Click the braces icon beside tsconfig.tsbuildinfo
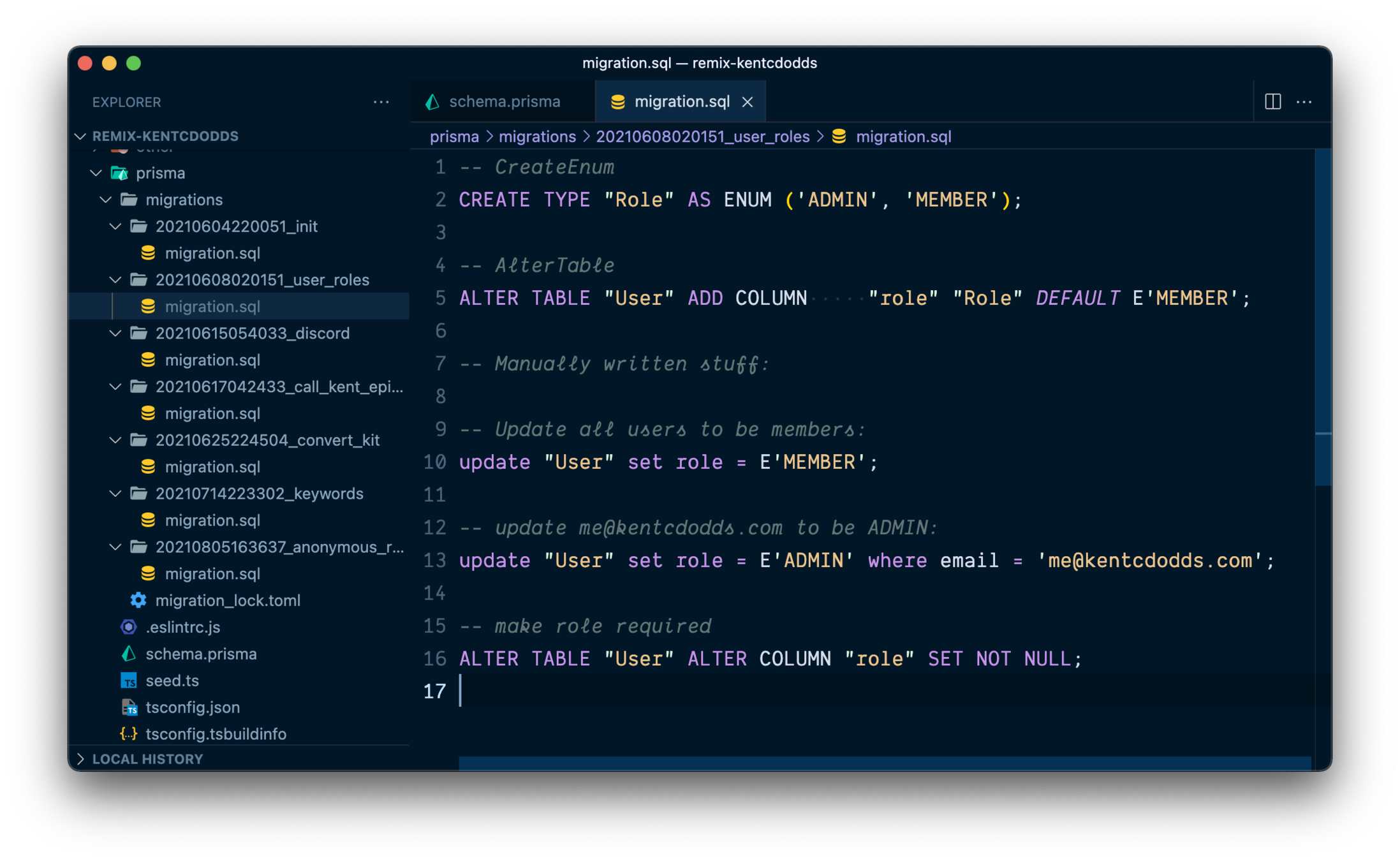 [129, 734]
